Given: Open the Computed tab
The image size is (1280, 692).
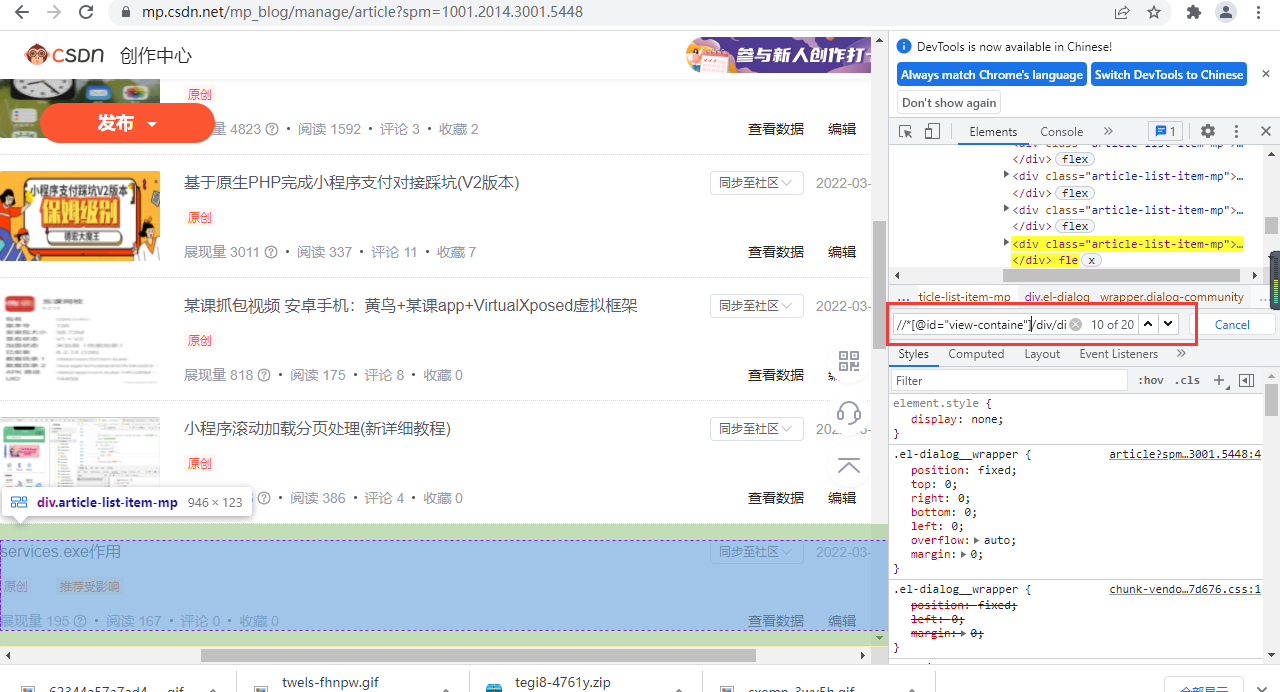Looking at the screenshot, I should pos(976,353).
